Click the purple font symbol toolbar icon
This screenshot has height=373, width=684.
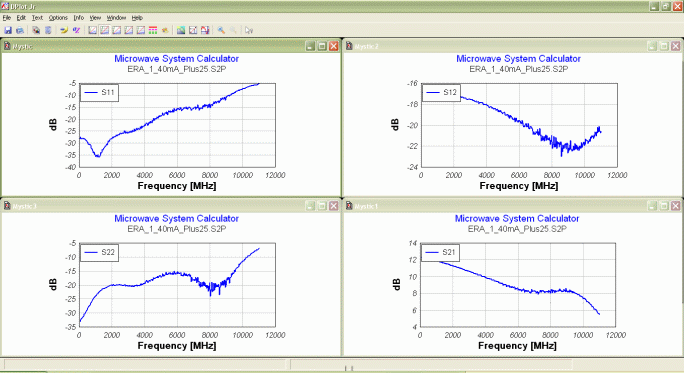tap(76, 30)
